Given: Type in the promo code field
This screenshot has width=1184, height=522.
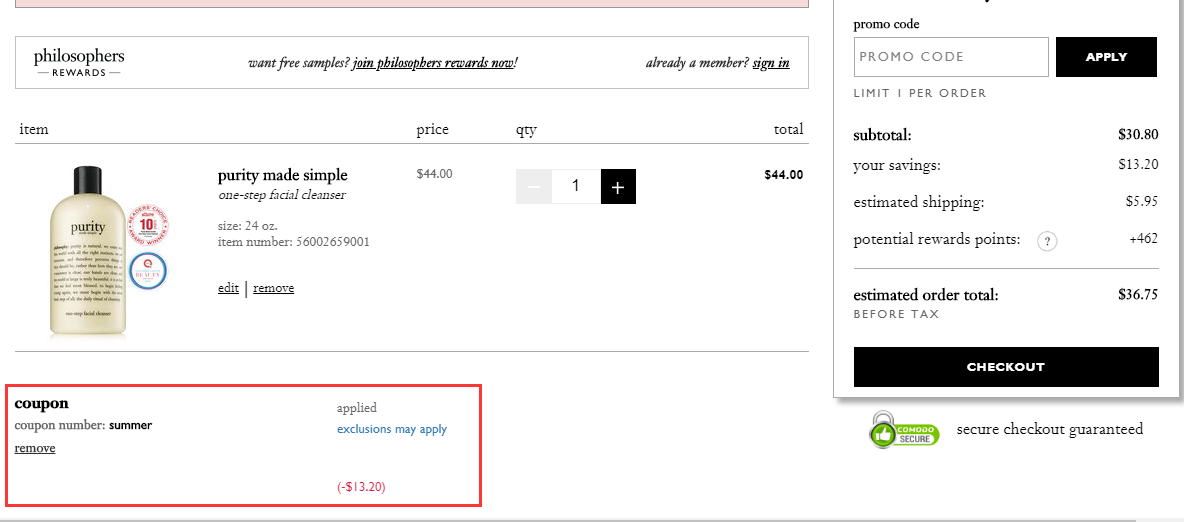Looking at the screenshot, I should [x=951, y=57].
